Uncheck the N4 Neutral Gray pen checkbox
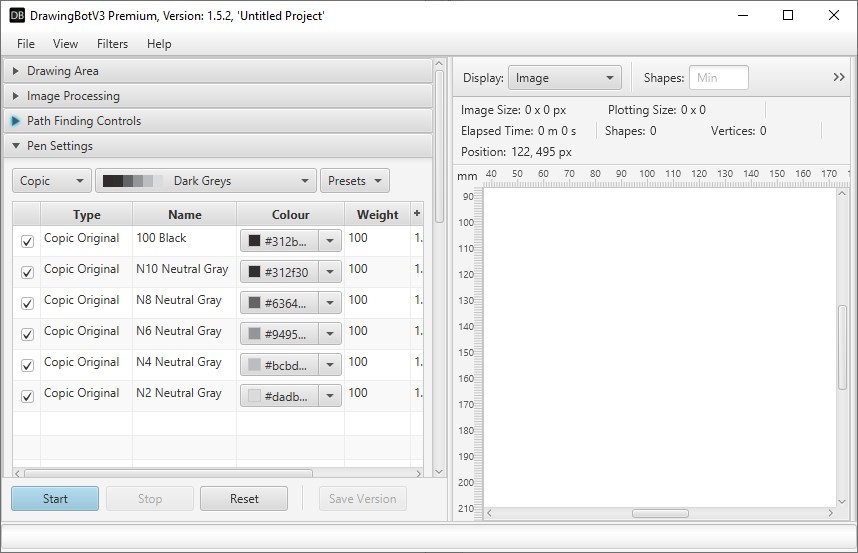This screenshot has height=553, width=858. (x=27, y=365)
